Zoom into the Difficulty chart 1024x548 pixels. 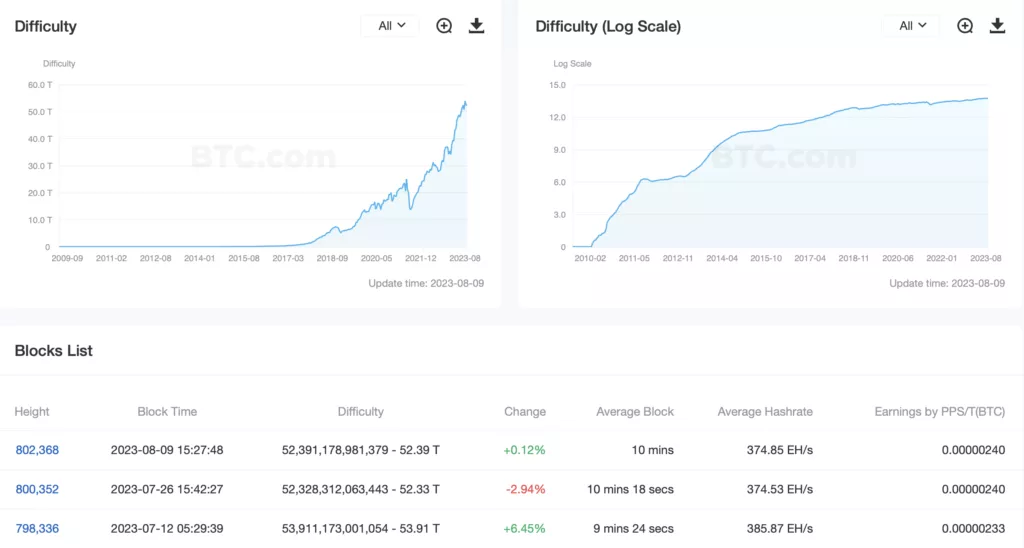point(444,26)
